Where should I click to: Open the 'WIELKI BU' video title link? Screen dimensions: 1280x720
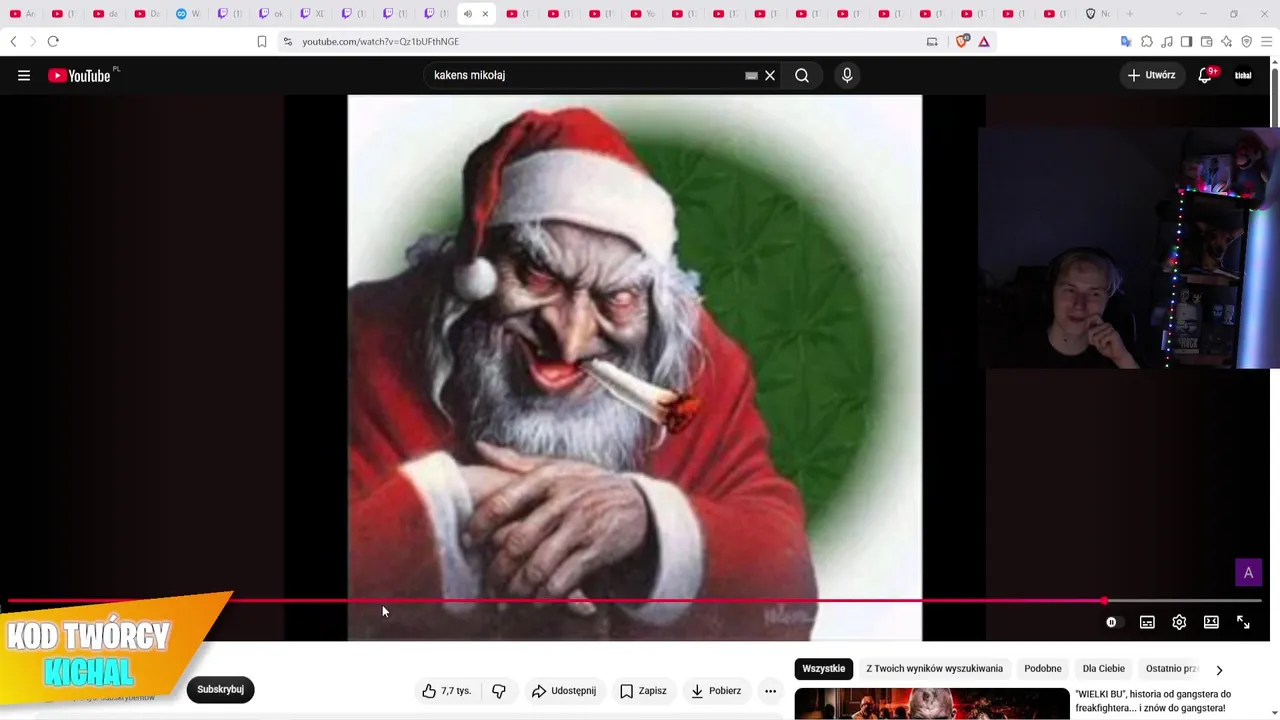pyautogui.click(x=1153, y=701)
